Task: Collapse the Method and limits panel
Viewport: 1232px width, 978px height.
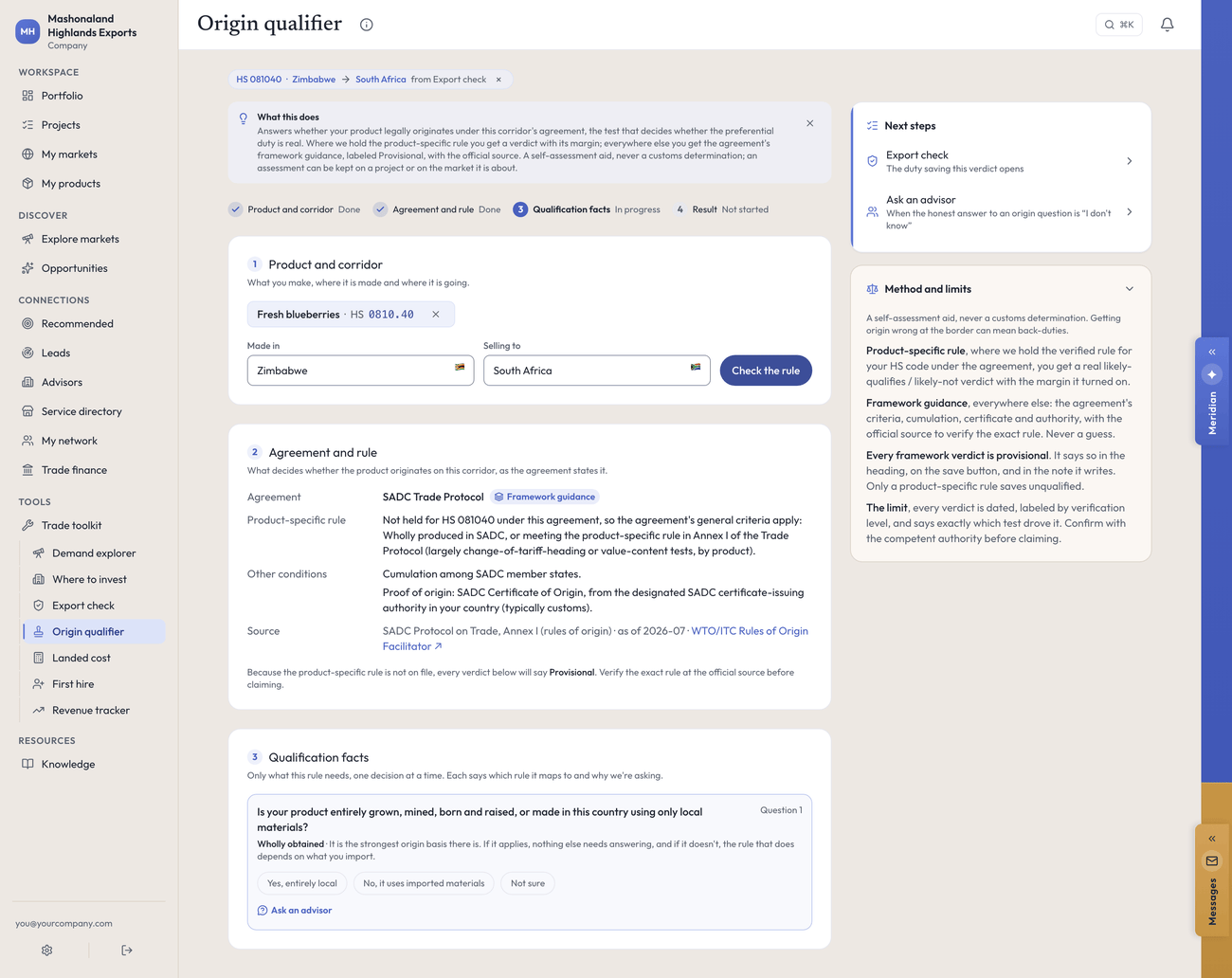Action: click(x=1130, y=289)
